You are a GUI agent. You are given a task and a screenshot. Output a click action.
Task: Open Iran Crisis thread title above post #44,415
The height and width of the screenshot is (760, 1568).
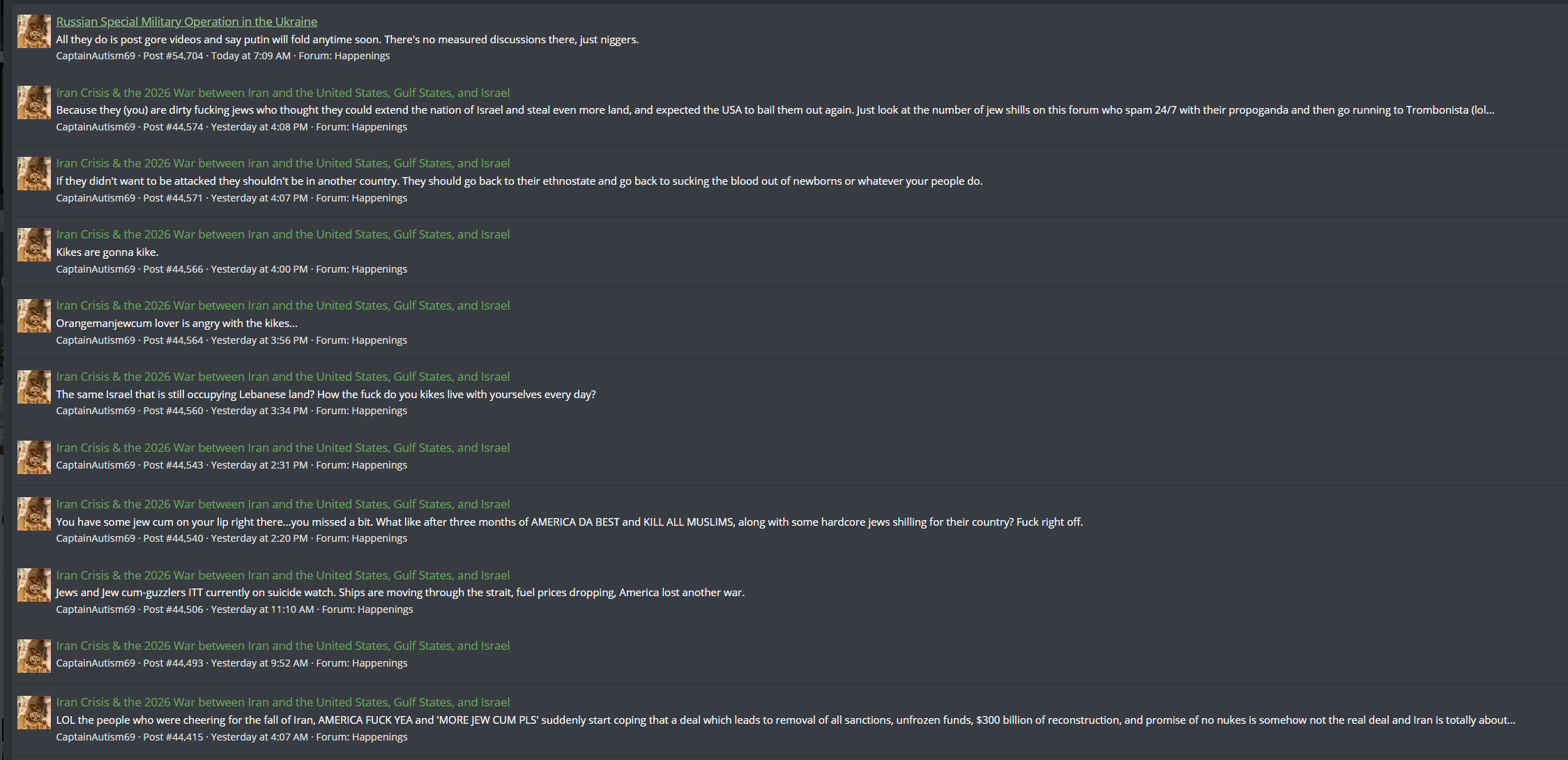coord(282,702)
